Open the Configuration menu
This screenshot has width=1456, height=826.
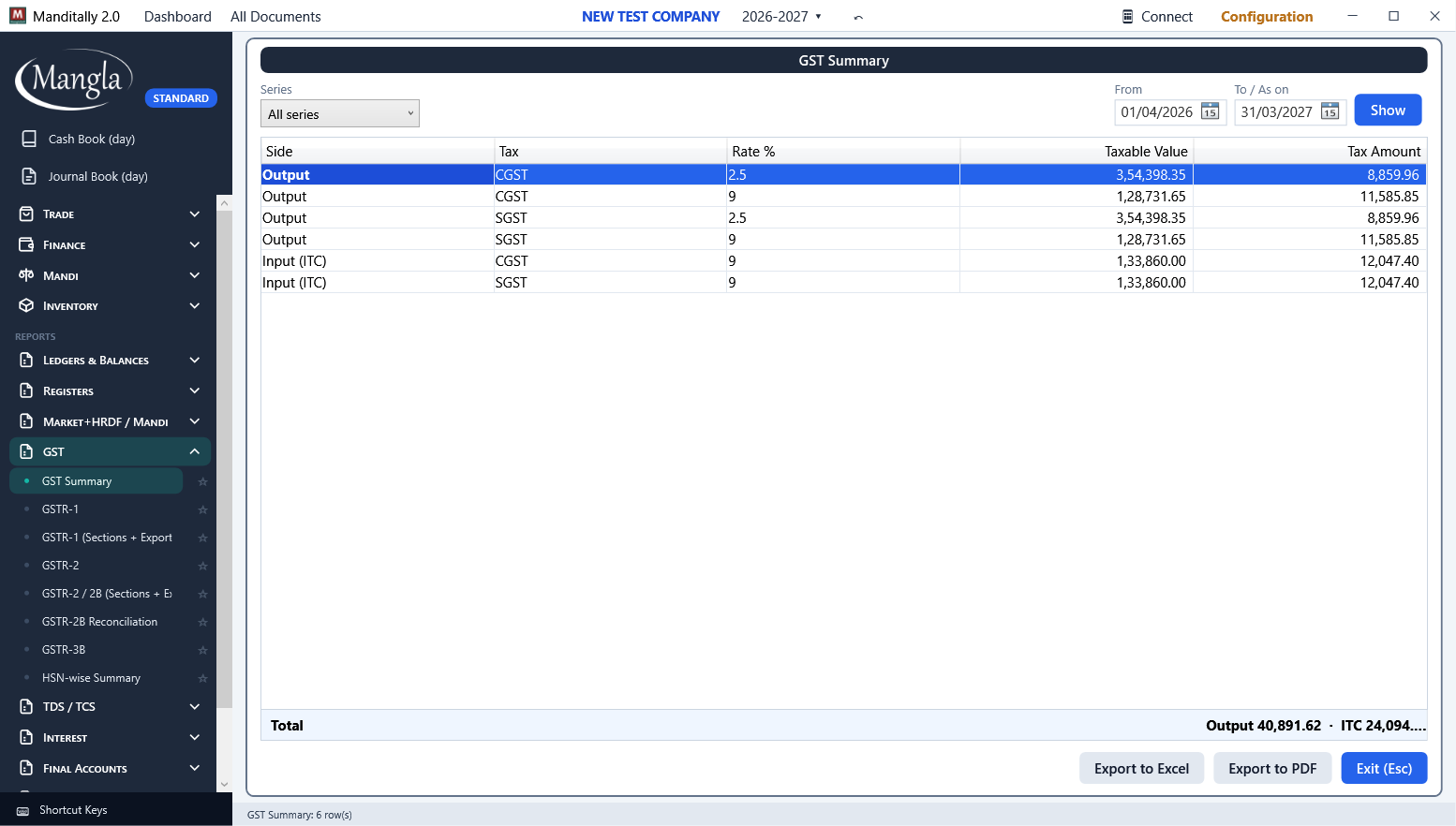(x=1267, y=17)
